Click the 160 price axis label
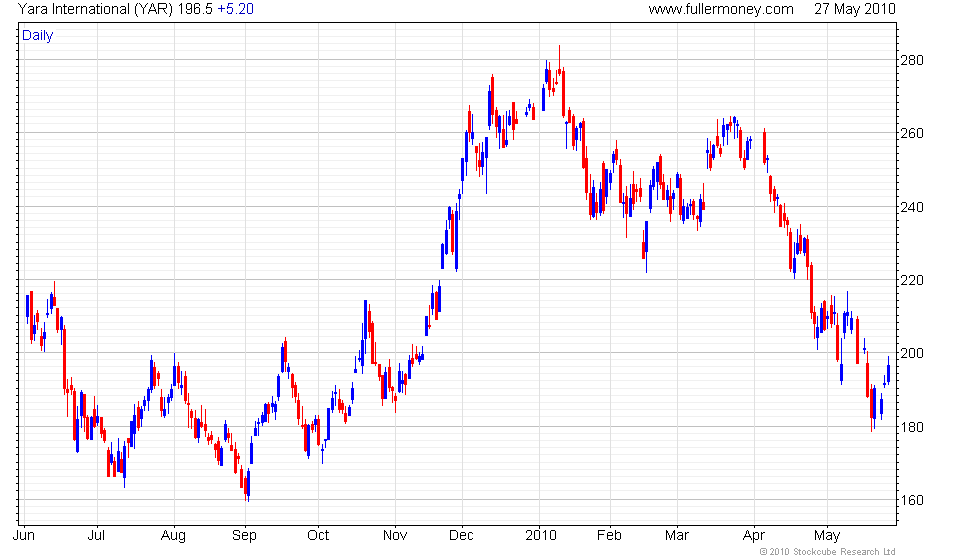 (911, 501)
